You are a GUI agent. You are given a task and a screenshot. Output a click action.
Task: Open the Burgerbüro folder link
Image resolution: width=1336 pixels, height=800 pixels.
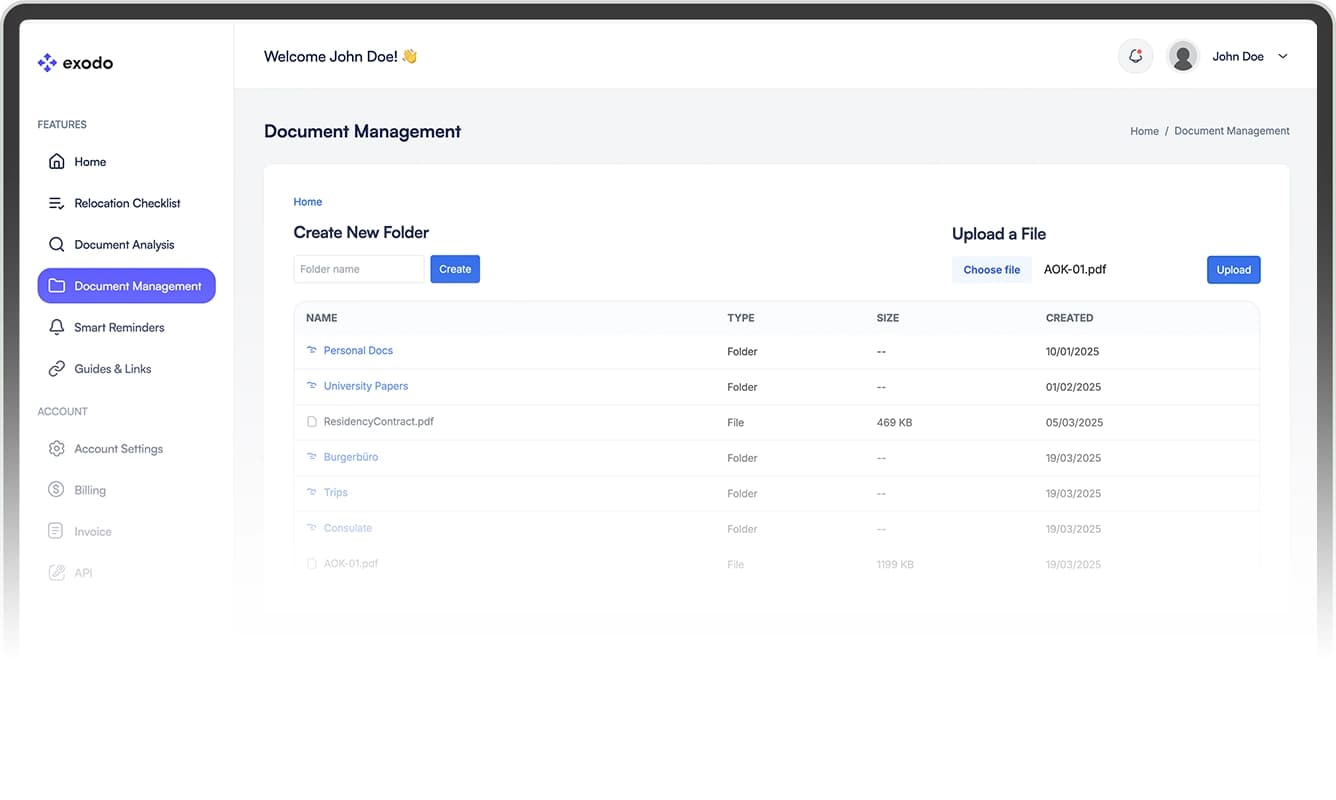351,457
